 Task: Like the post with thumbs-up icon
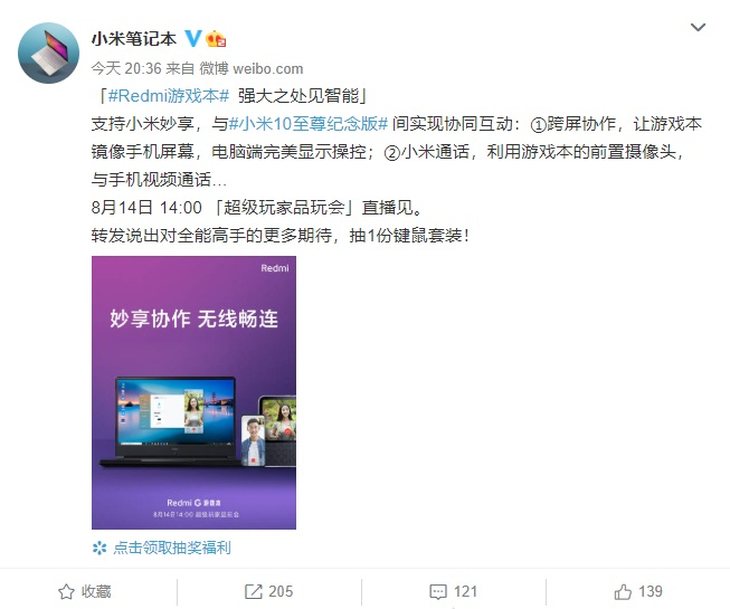(x=622, y=592)
